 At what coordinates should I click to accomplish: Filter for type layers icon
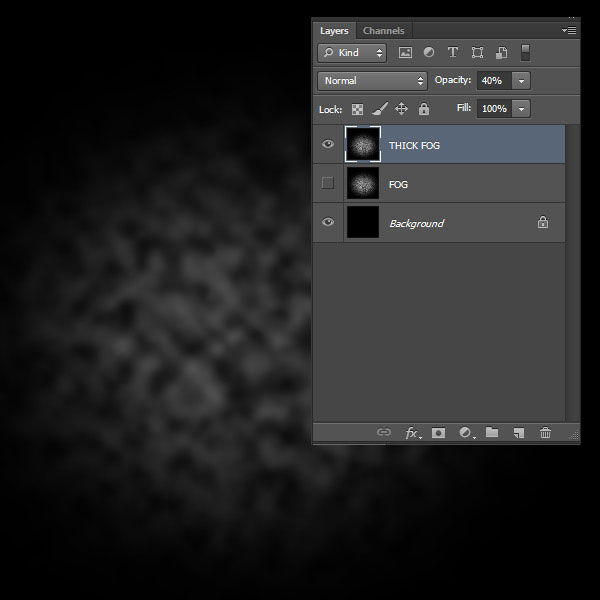coord(453,52)
